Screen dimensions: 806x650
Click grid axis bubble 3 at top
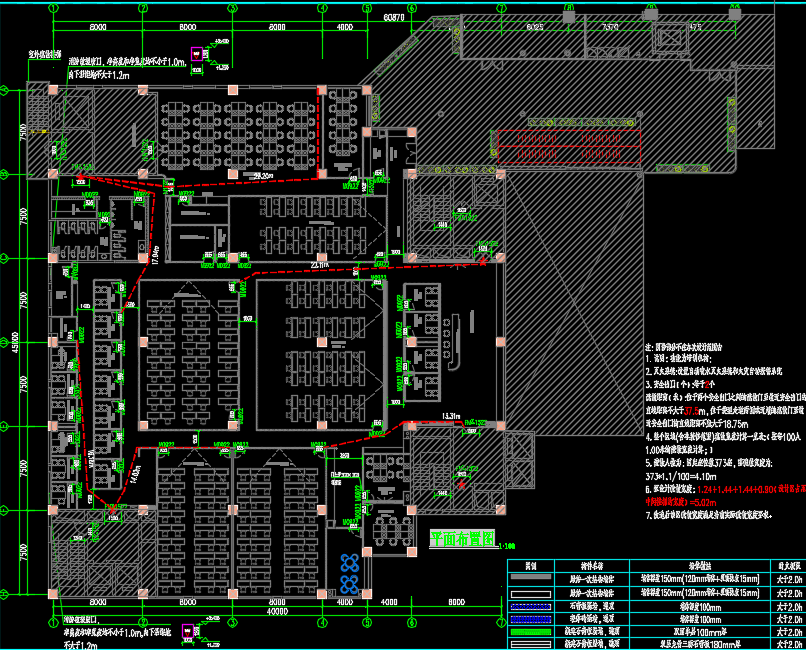(233, 7)
